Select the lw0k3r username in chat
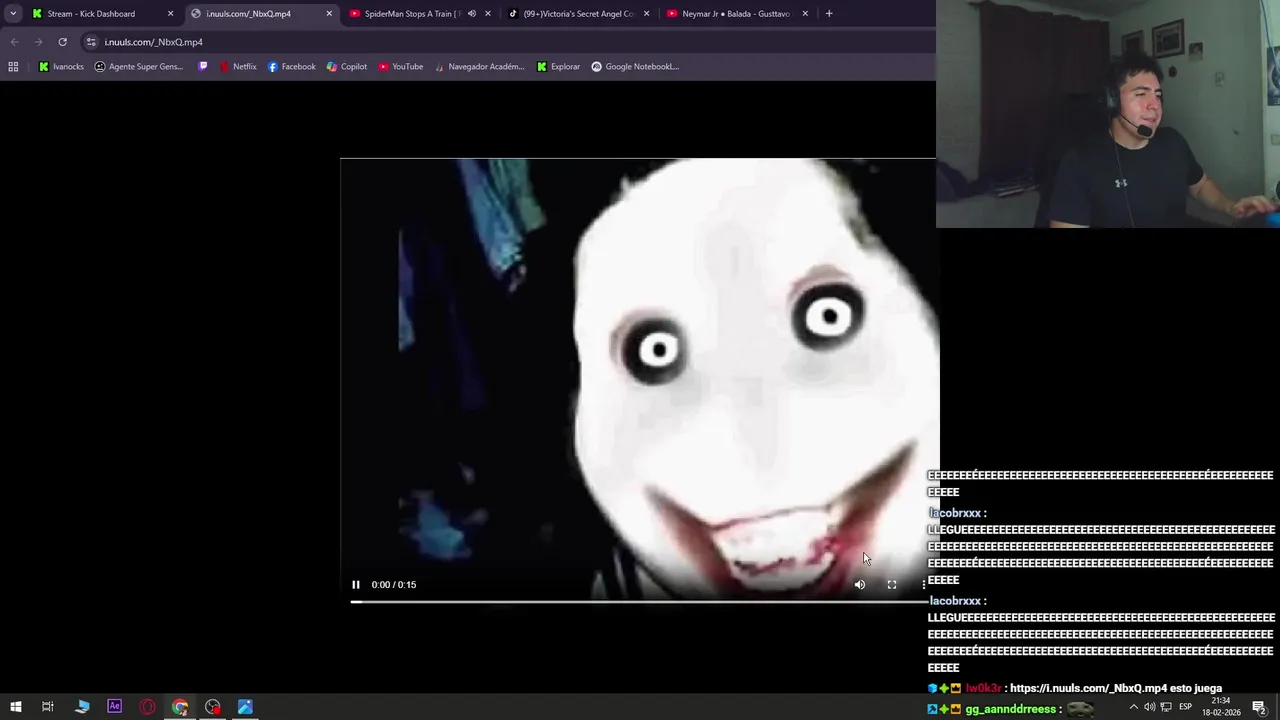Screen dimensions: 1280x720 (x=983, y=688)
